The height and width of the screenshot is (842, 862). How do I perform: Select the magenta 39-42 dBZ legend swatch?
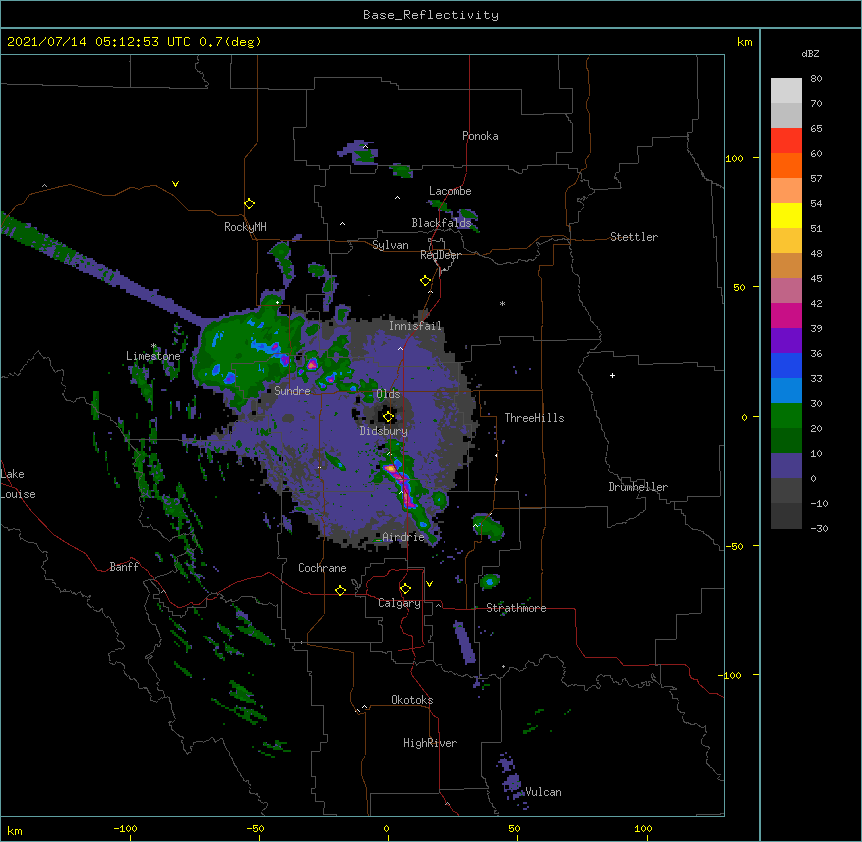[x=786, y=315]
